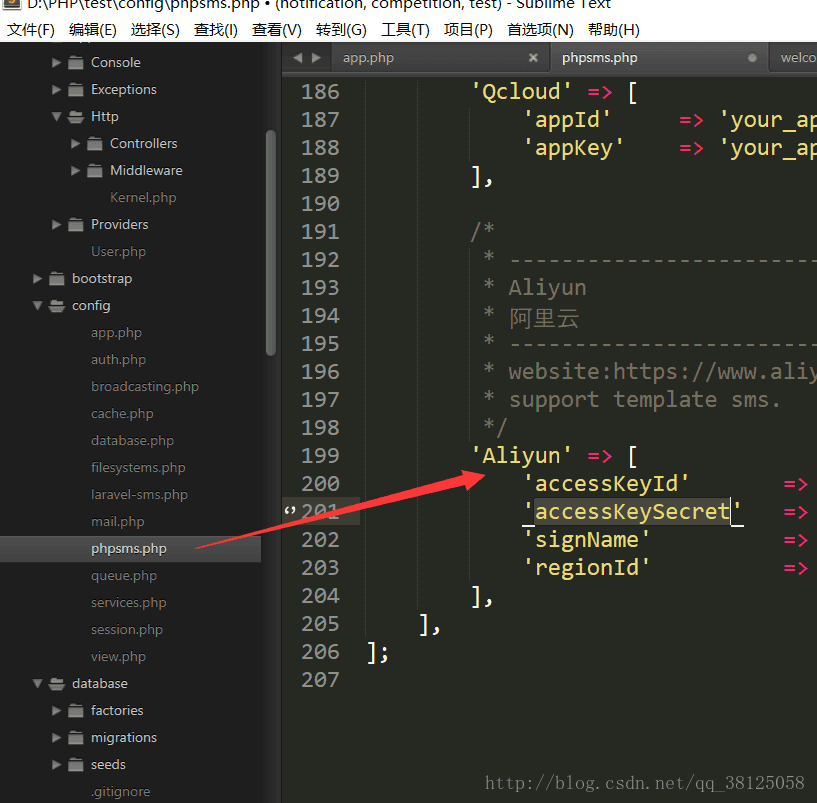Collapse the database folder arrow
This screenshot has width=817, height=803.
(x=38, y=684)
